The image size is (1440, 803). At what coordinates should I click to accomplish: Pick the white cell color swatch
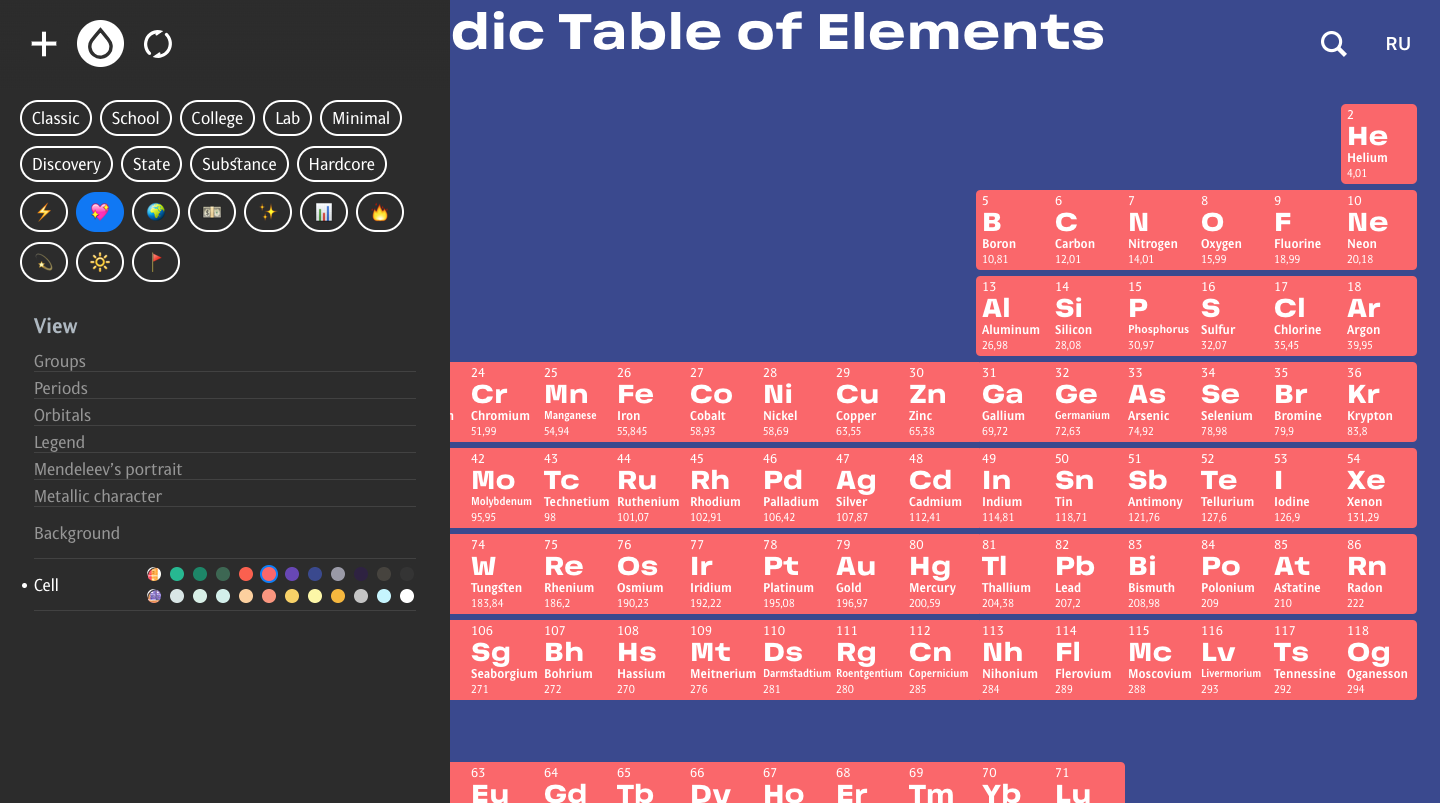pyautogui.click(x=407, y=596)
